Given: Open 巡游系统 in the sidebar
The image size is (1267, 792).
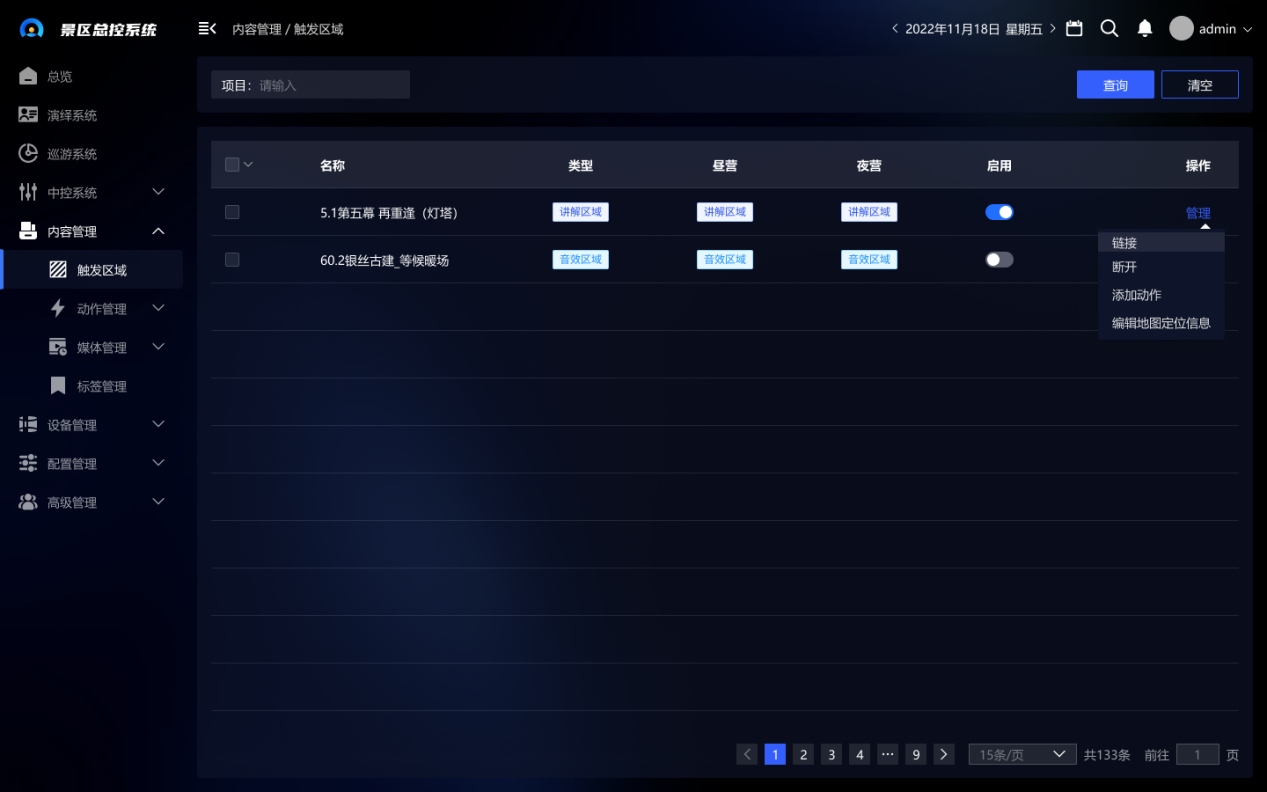Looking at the screenshot, I should click(72, 154).
